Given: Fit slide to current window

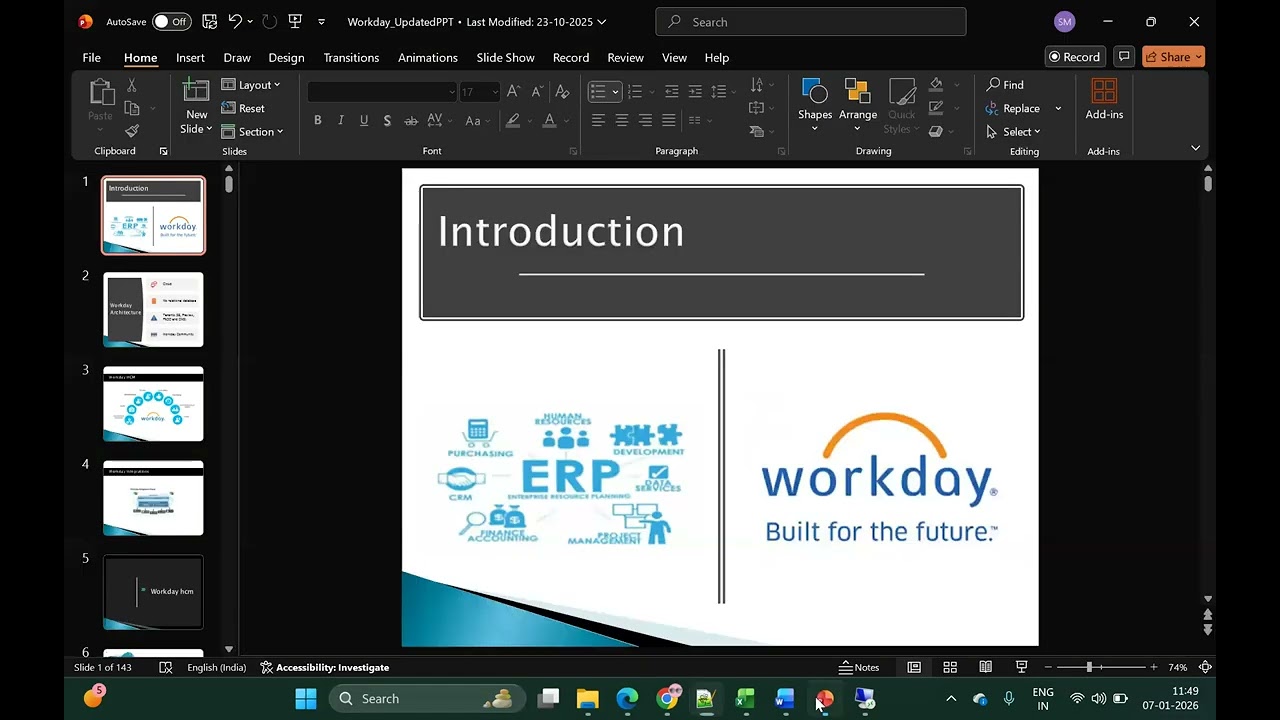Looking at the screenshot, I should 1206,667.
